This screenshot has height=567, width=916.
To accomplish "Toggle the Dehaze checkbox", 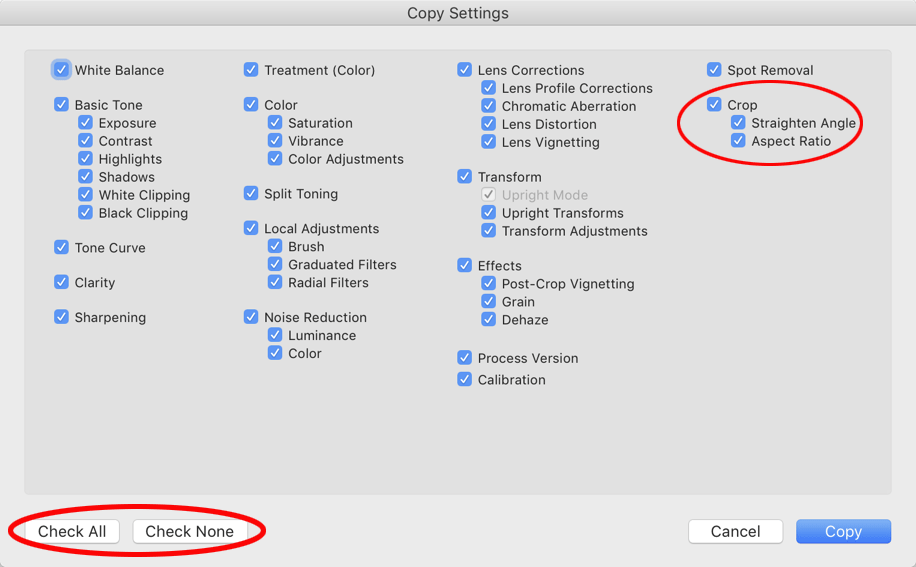I will click(x=489, y=320).
